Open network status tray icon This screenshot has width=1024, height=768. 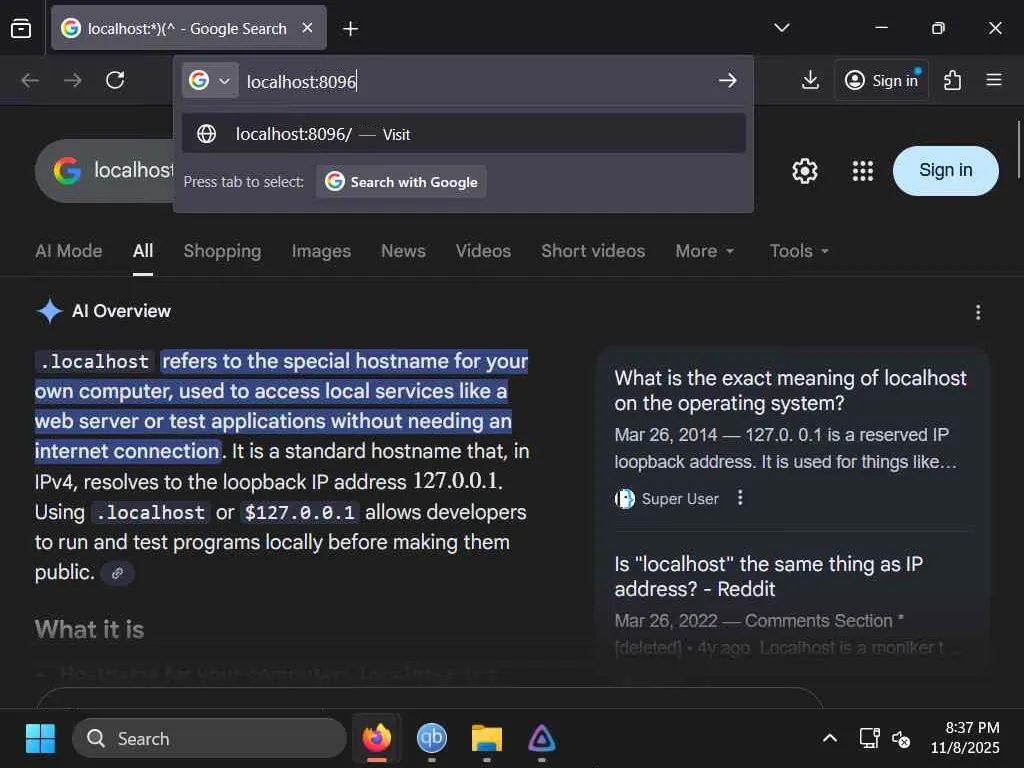point(869,739)
